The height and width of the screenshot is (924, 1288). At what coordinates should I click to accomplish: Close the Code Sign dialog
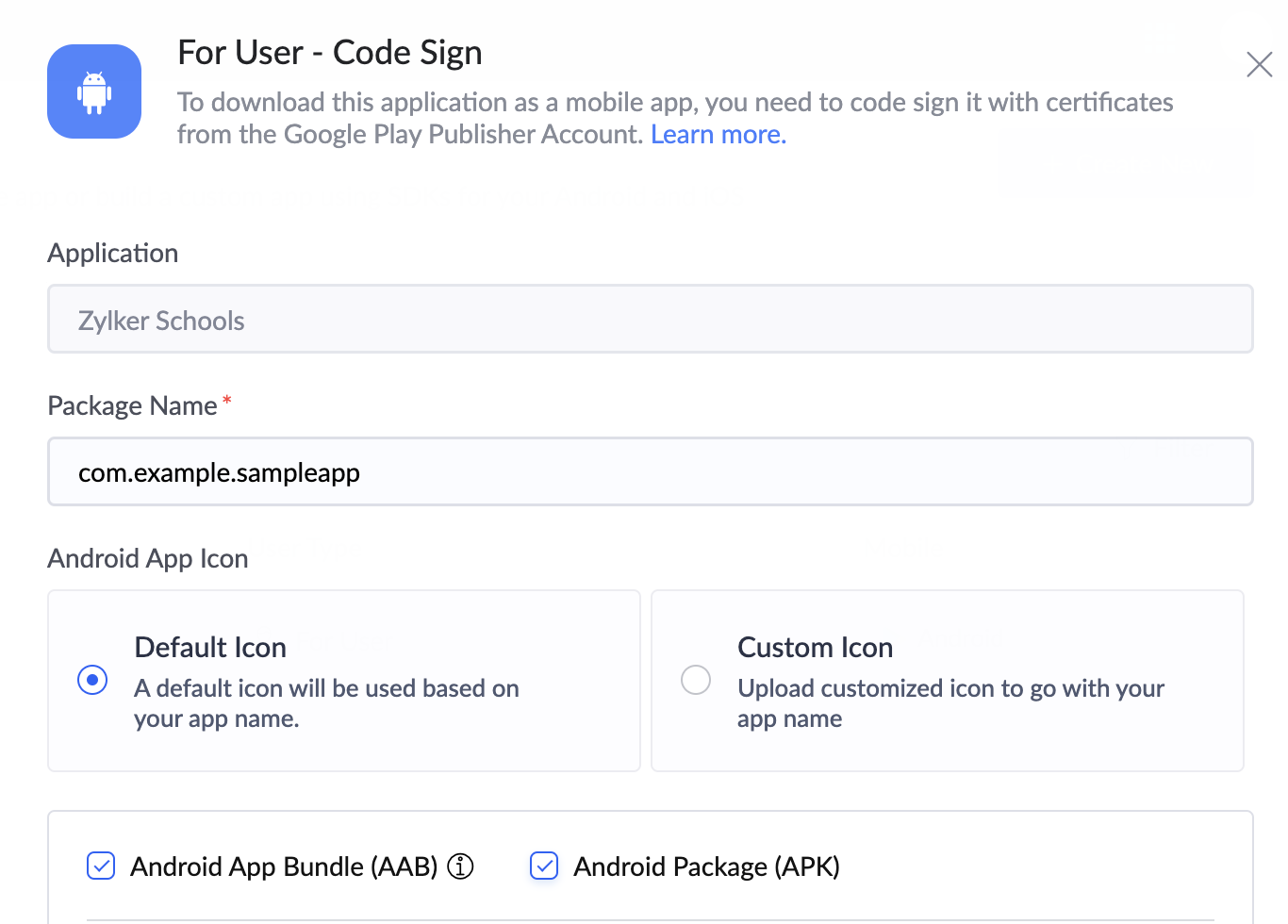pyautogui.click(x=1259, y=65)
